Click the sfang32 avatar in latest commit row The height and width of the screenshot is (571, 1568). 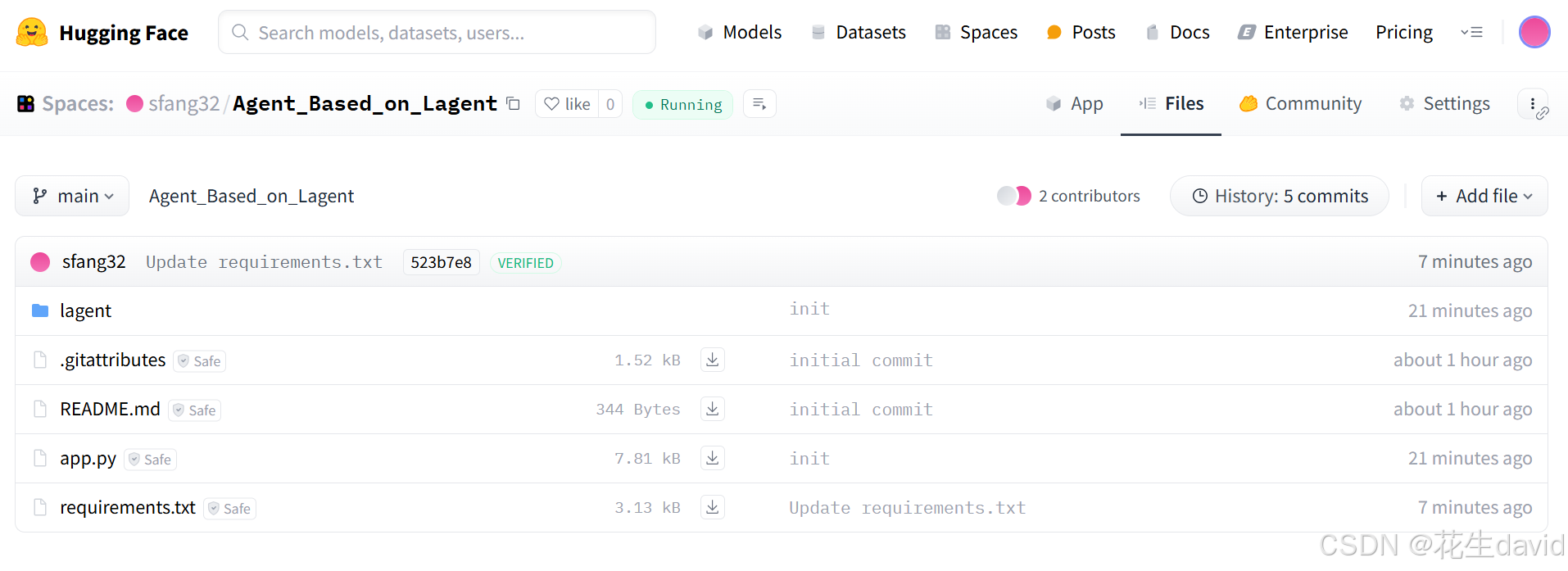point(40,262)
